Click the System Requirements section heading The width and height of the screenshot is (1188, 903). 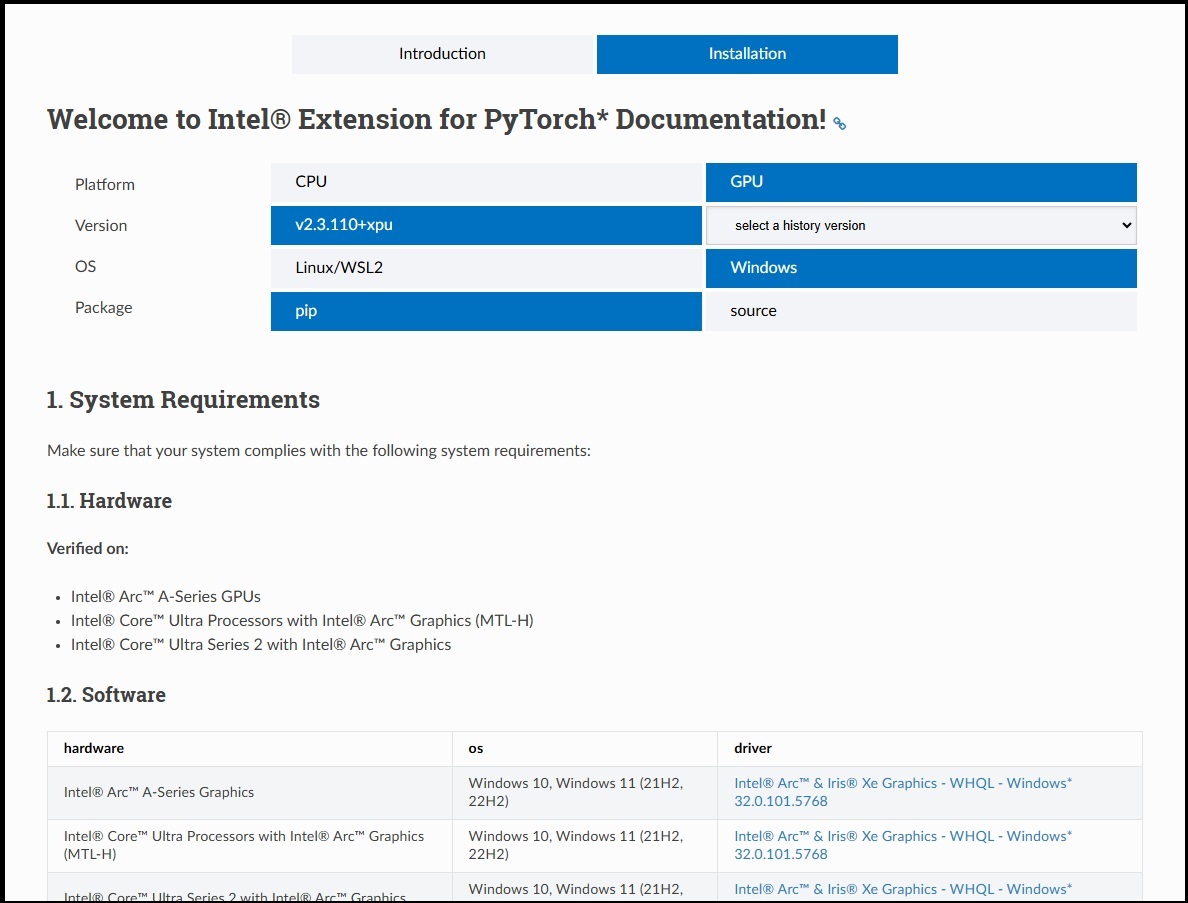click(183, 399)
